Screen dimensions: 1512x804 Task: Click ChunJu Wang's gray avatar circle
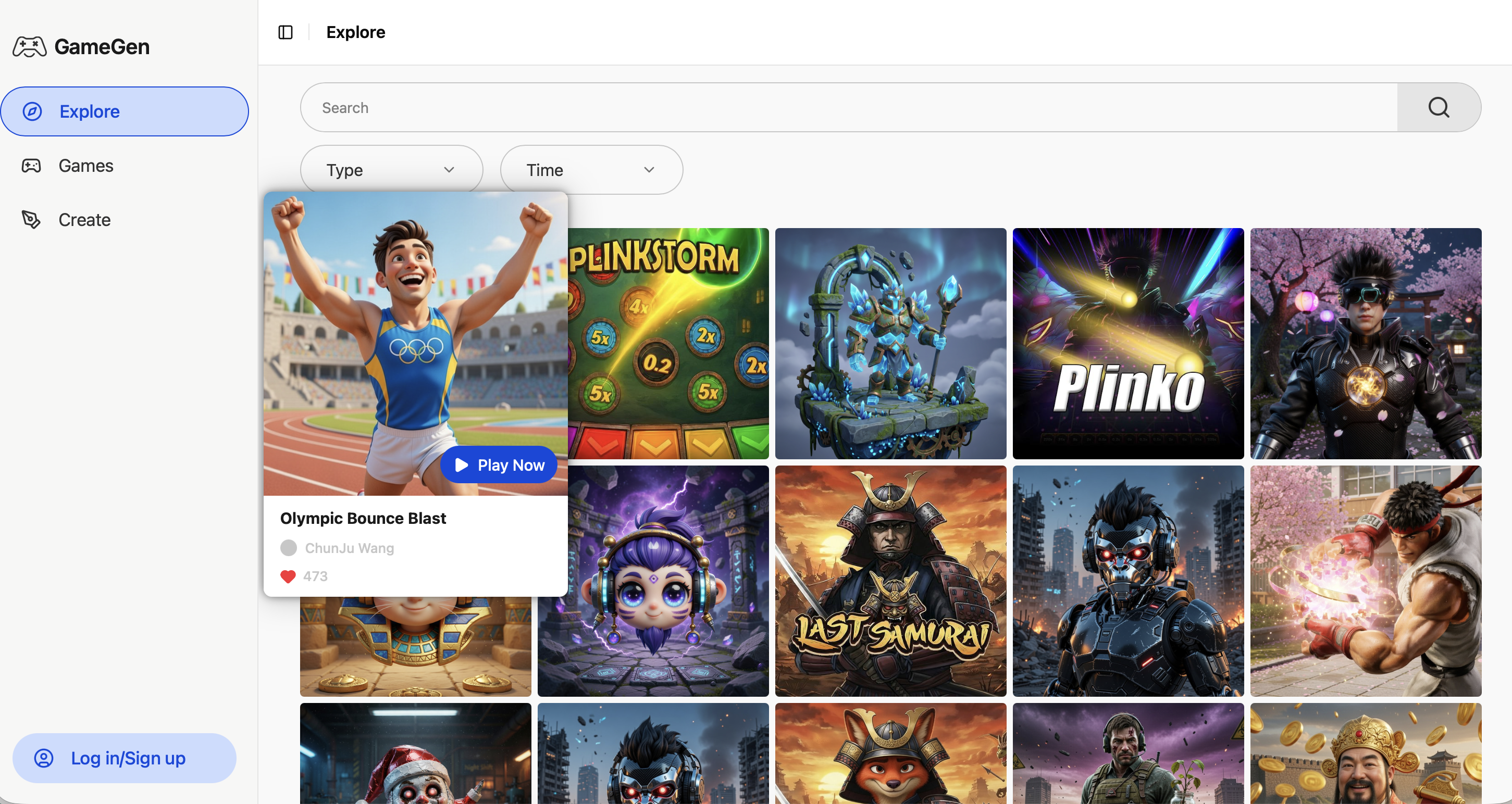pyautogui.click(x=288, y=548)
